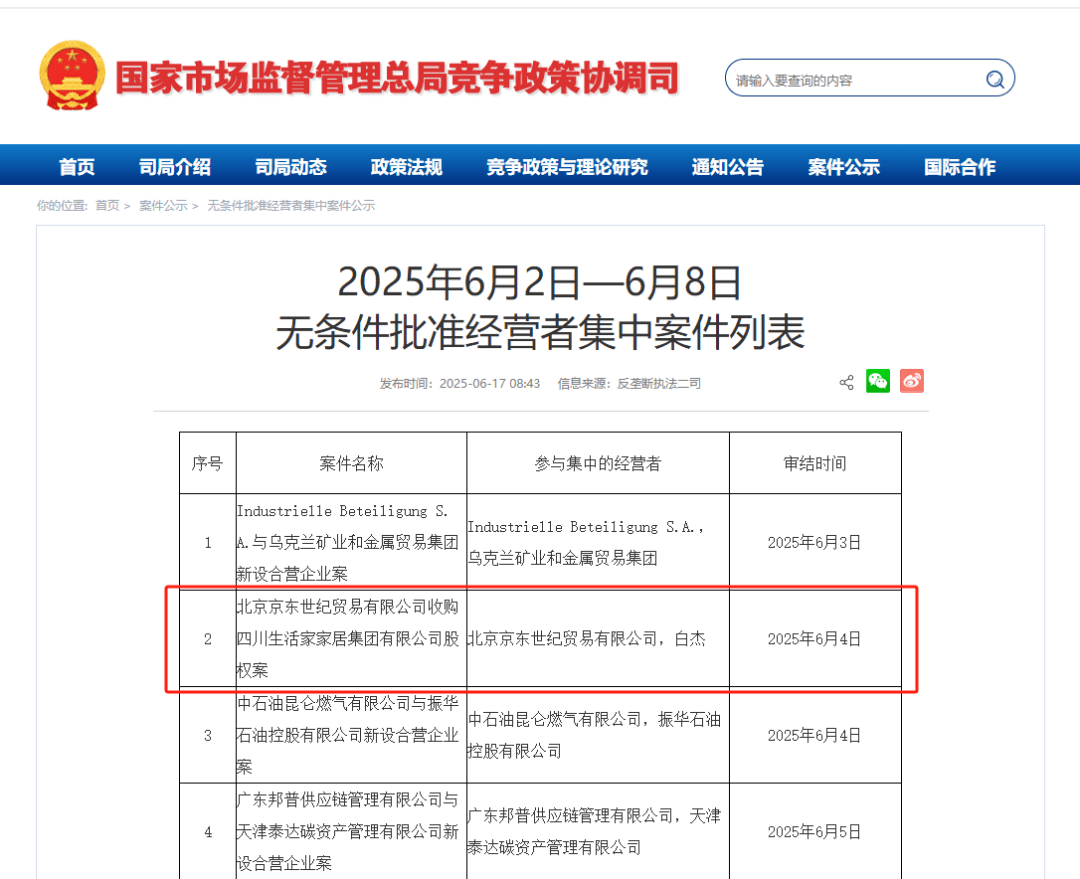This screenshot has width=1080, height=879.
Task: Click serial number 4 in the table
Action: pyautogui.click(x=208, y=831)
